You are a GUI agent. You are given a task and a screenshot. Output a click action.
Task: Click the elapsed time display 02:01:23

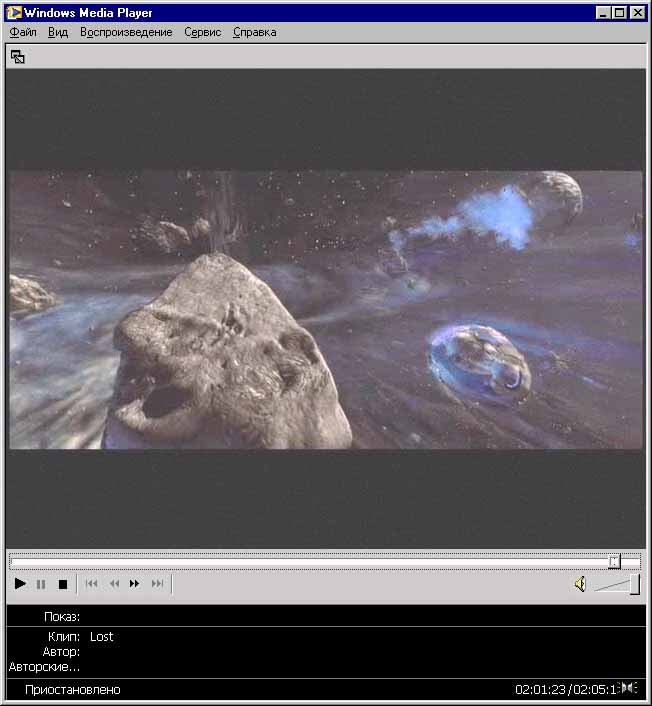pos(540,690)
